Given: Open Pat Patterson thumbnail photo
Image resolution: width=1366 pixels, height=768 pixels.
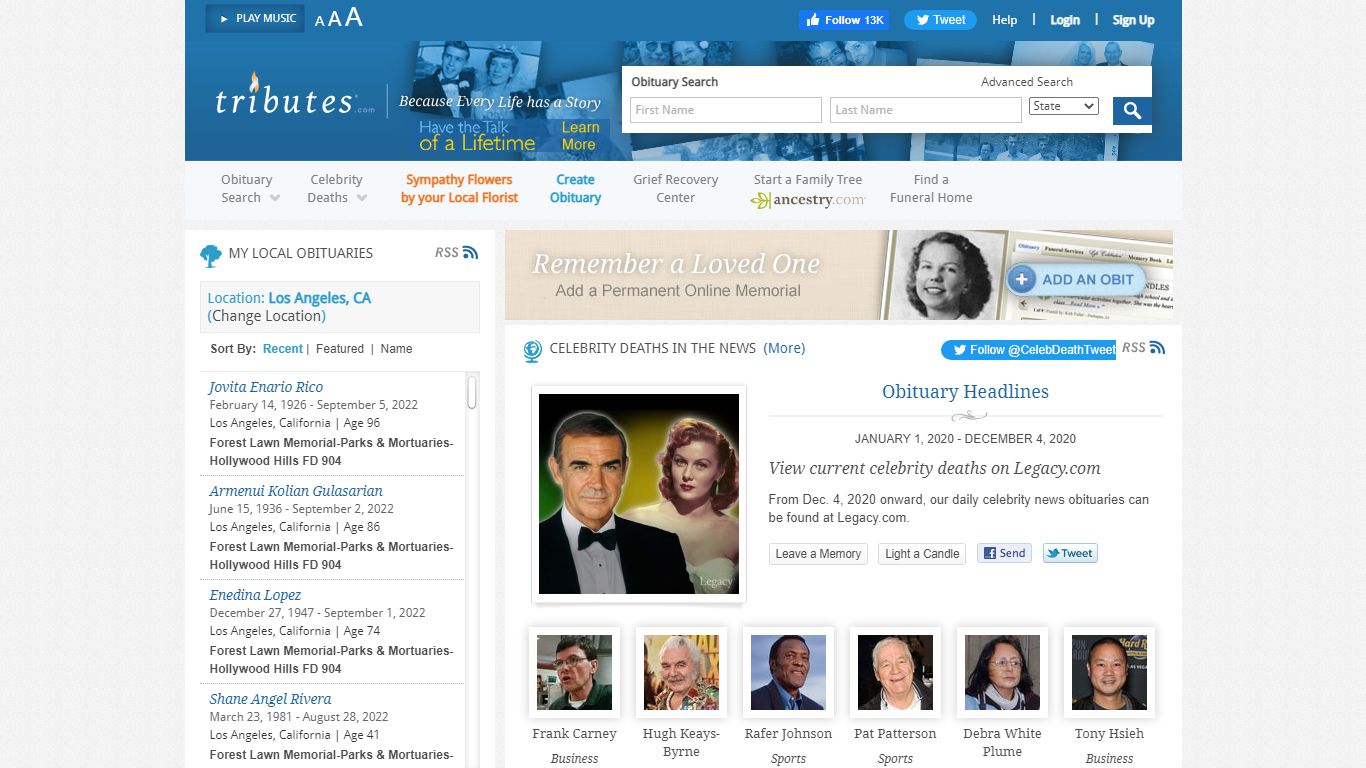Looking at the screenshot, I should (895, 672).
